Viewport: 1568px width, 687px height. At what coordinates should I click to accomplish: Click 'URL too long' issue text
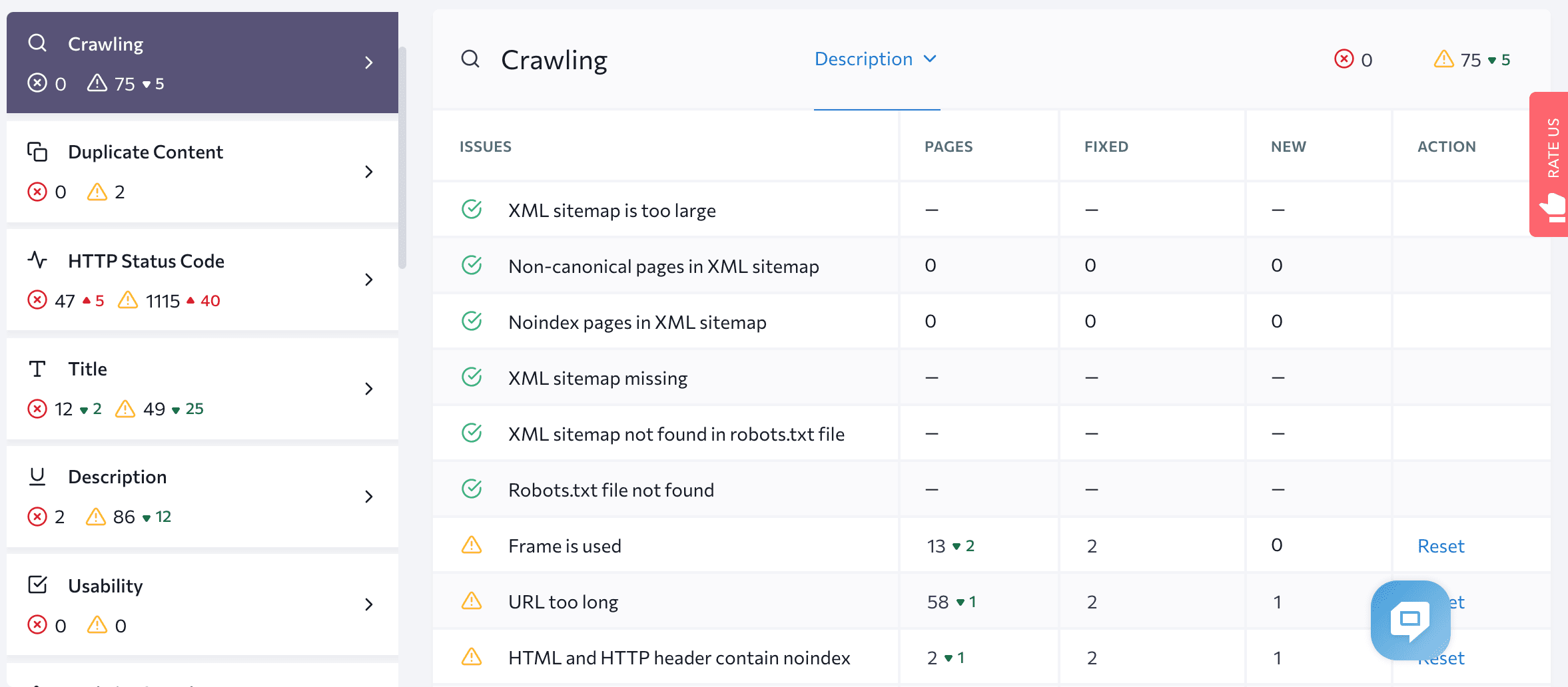pyautogui.click(x=564, y=602)
